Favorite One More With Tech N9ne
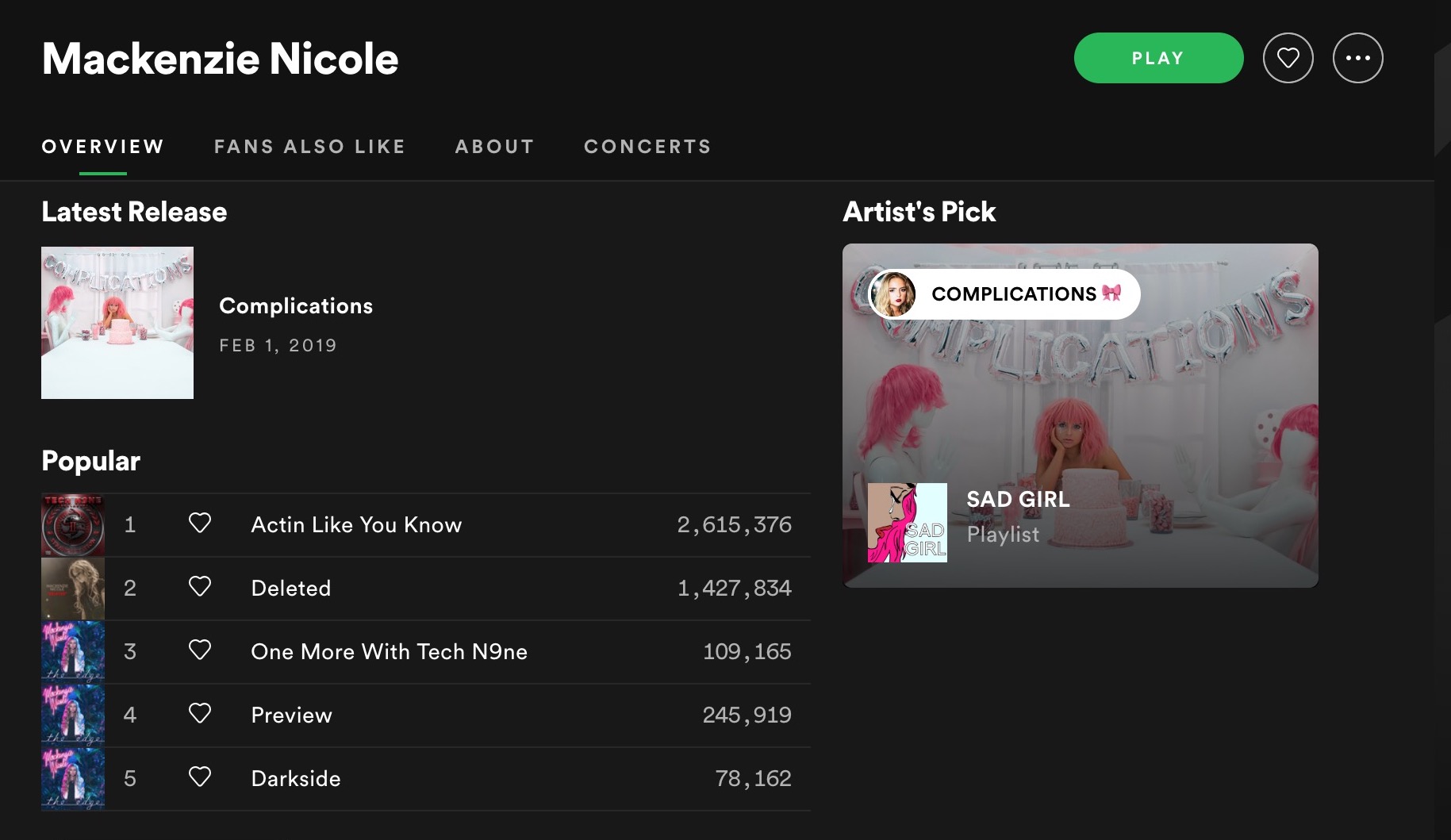The height and width of the screenshot is (840, 1451). click(x=200, y=650)
